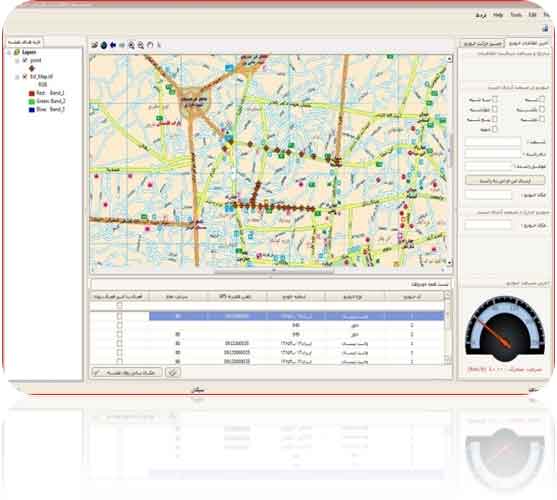Click the wide button under text fields
This screenshot has width=557, height=500.
(x=505, y=180)
